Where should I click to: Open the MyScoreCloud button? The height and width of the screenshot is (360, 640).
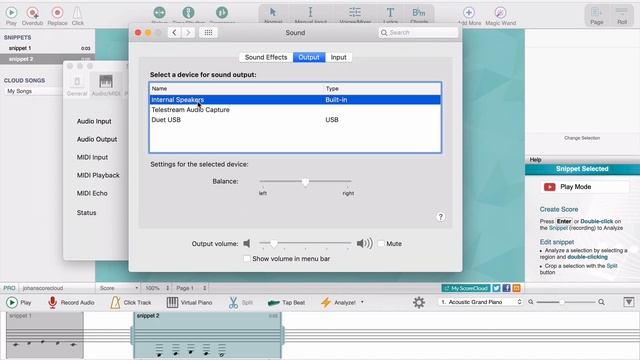click(466, 288)
